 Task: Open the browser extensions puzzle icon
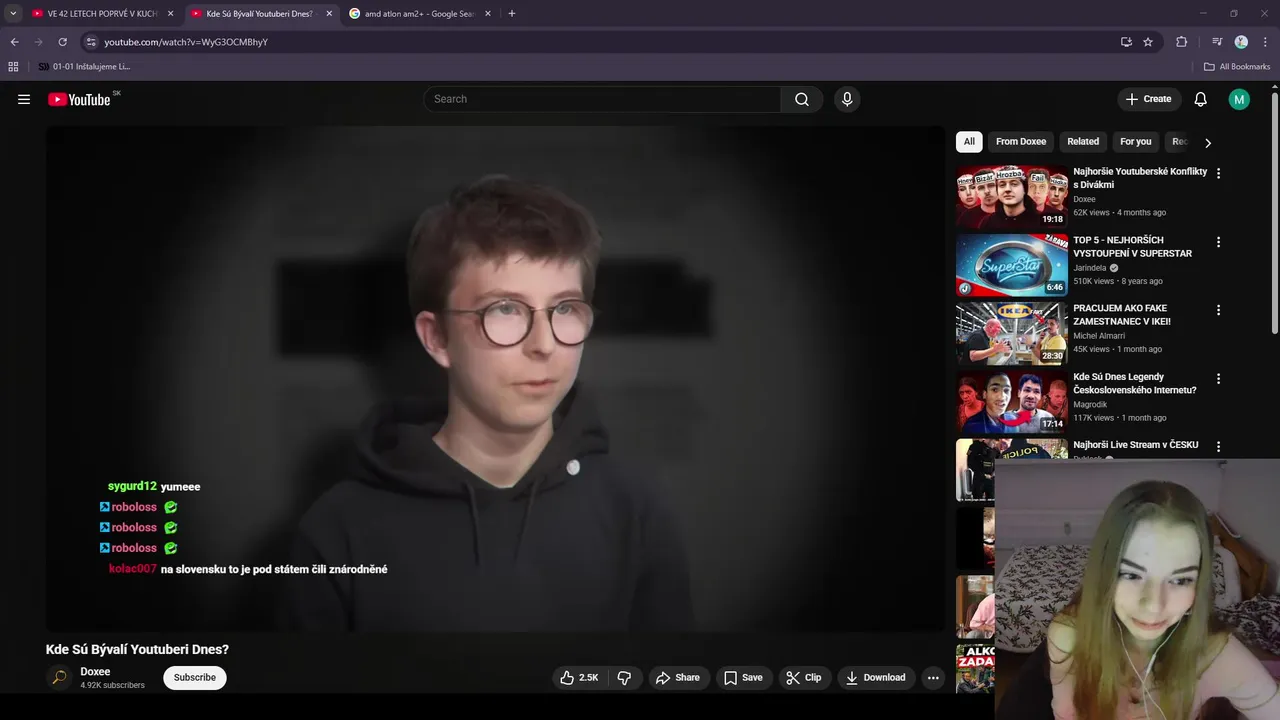pos(1181,42)
